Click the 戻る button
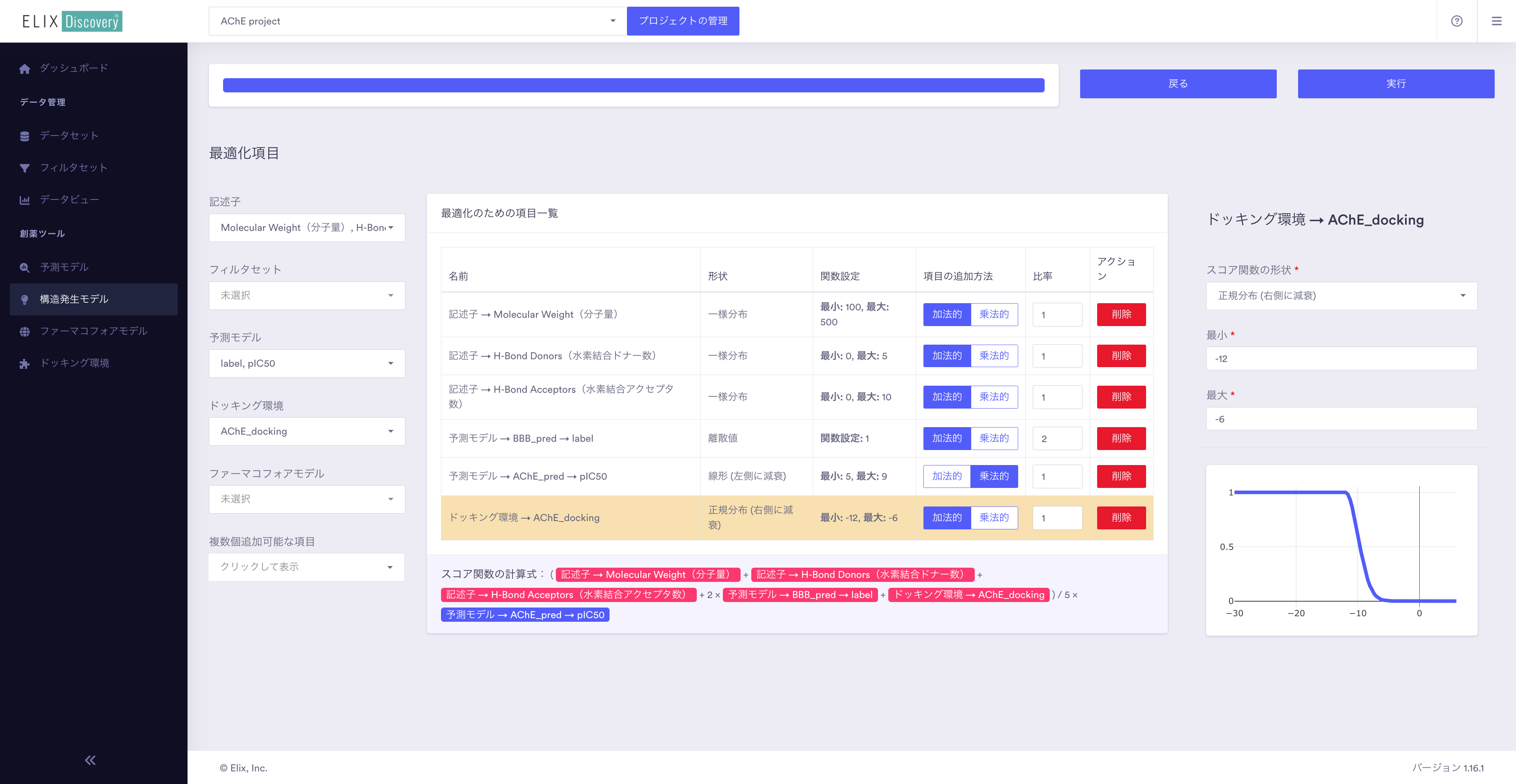This screenshot has width=1516, height=784. [x=1178, y=84]
